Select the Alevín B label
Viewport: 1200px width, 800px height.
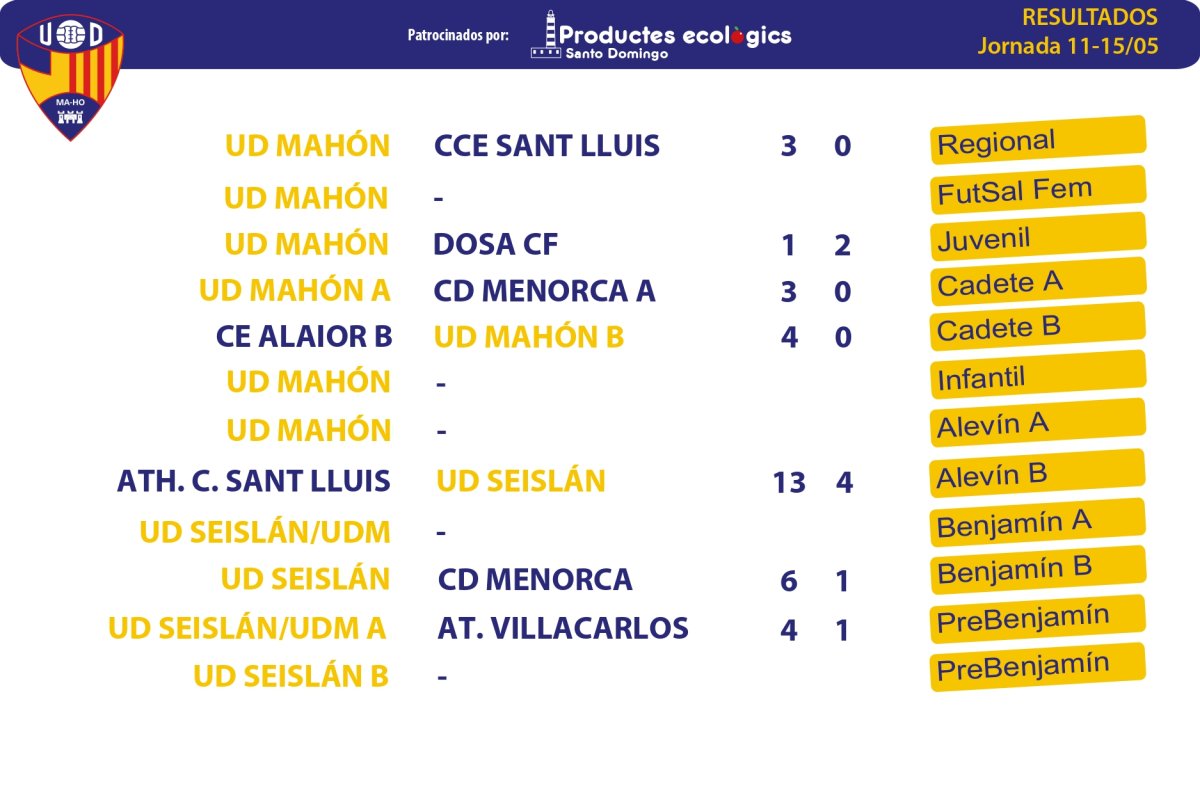1038,473
